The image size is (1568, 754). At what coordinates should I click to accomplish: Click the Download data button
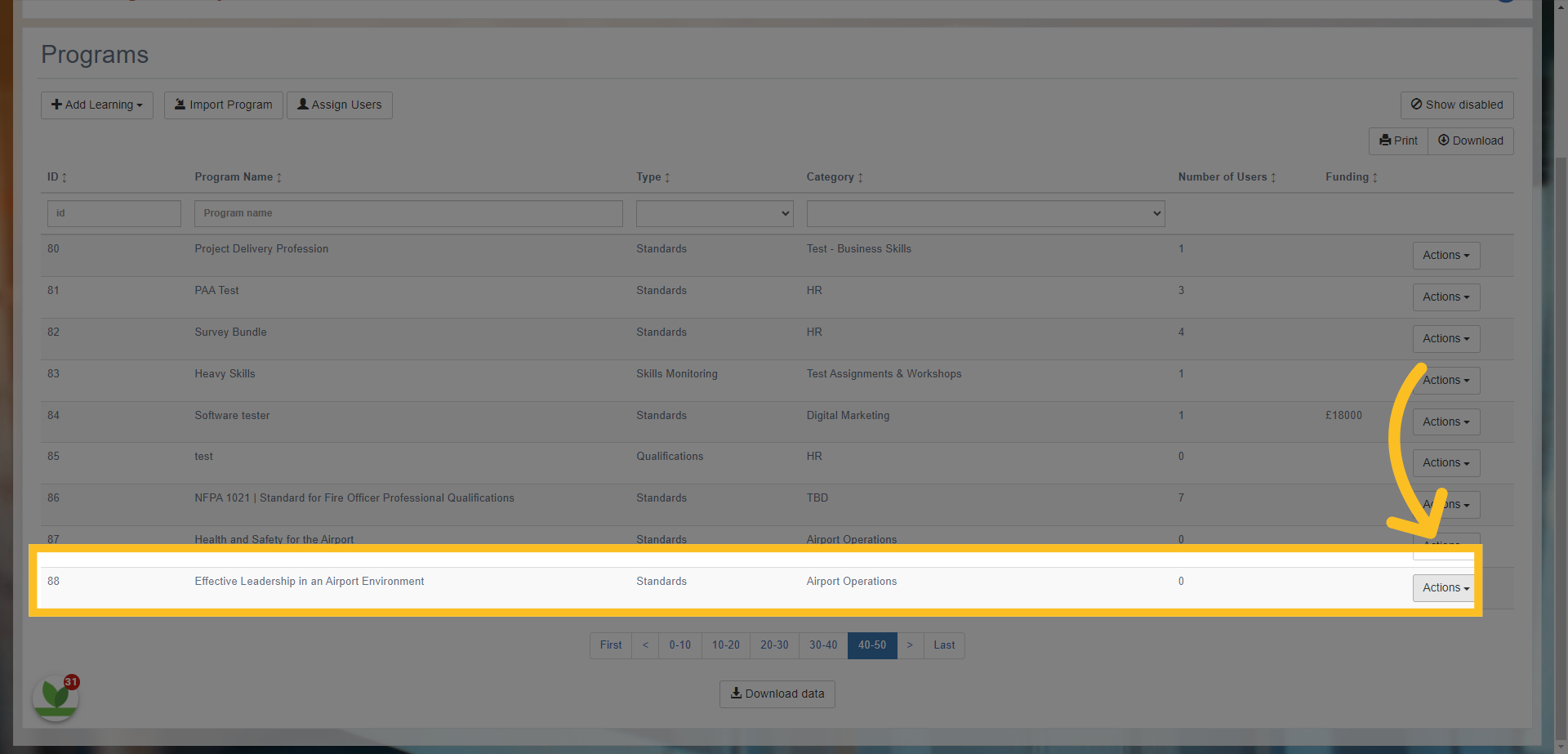tap(777, 694)
